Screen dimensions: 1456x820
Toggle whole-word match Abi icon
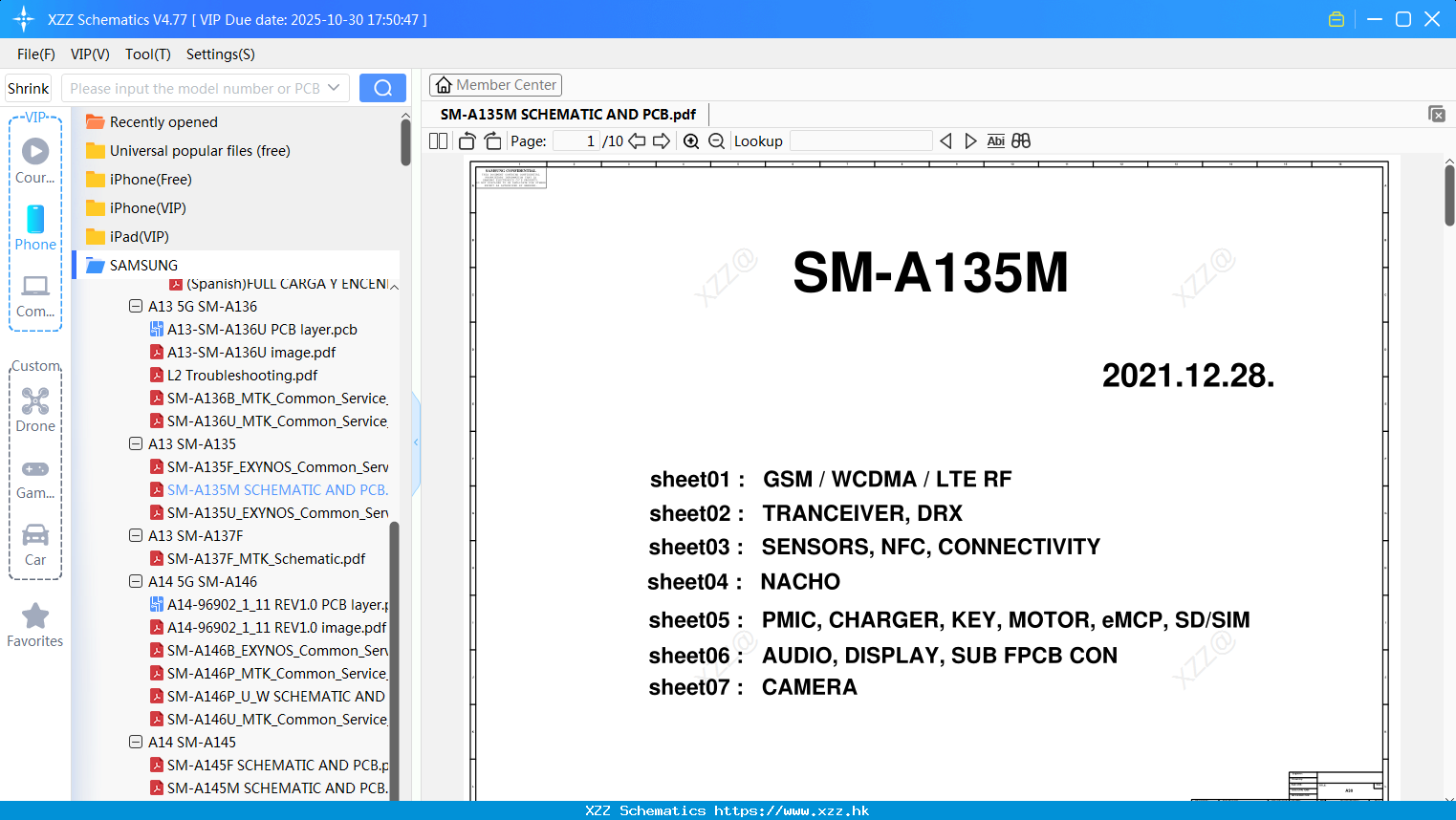point(995,141)
